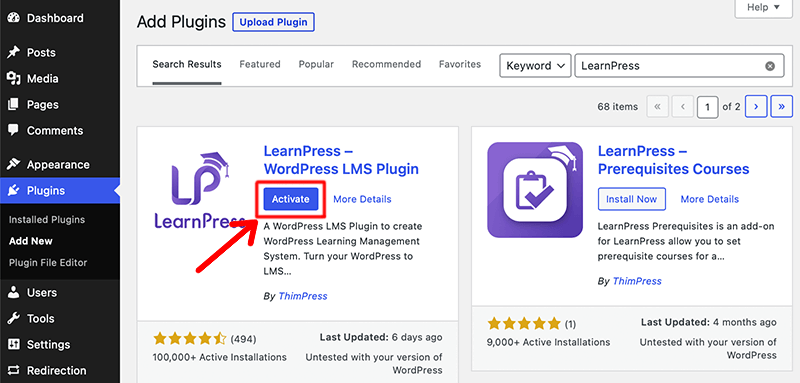
Task: Open ThimPress author link under LMS plugin
Action: click(303, 296)
